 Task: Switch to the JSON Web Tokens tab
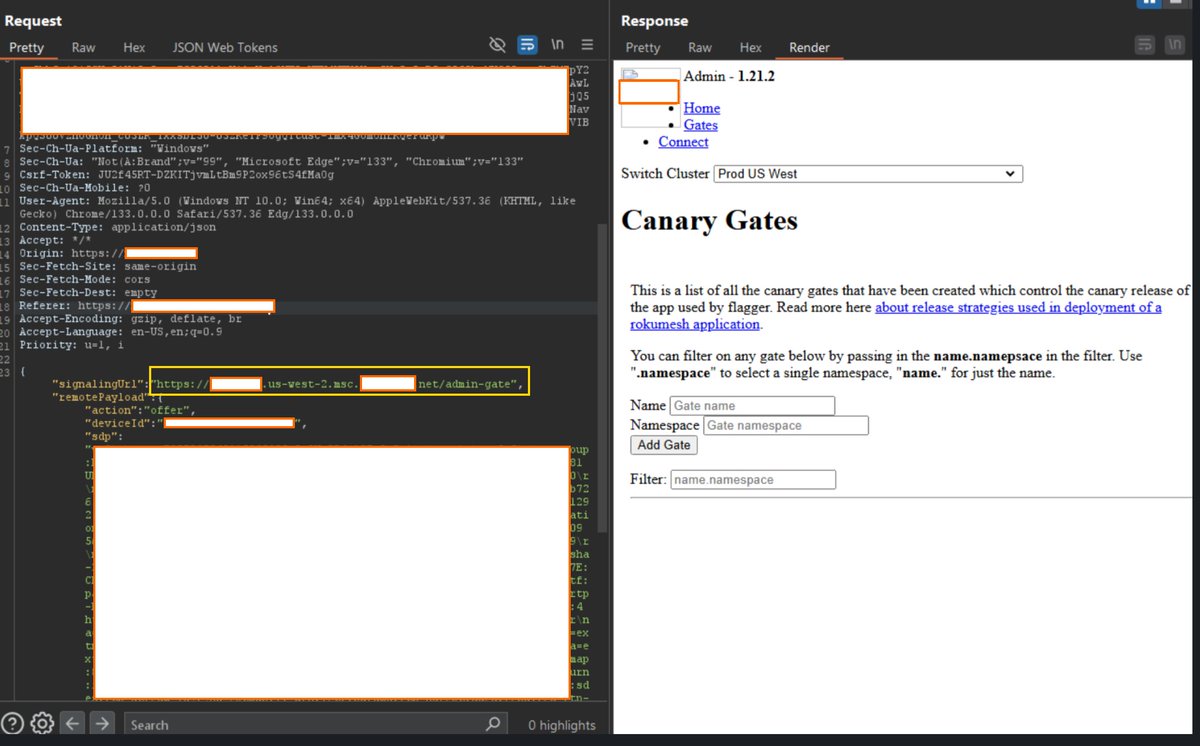point(224,46)
